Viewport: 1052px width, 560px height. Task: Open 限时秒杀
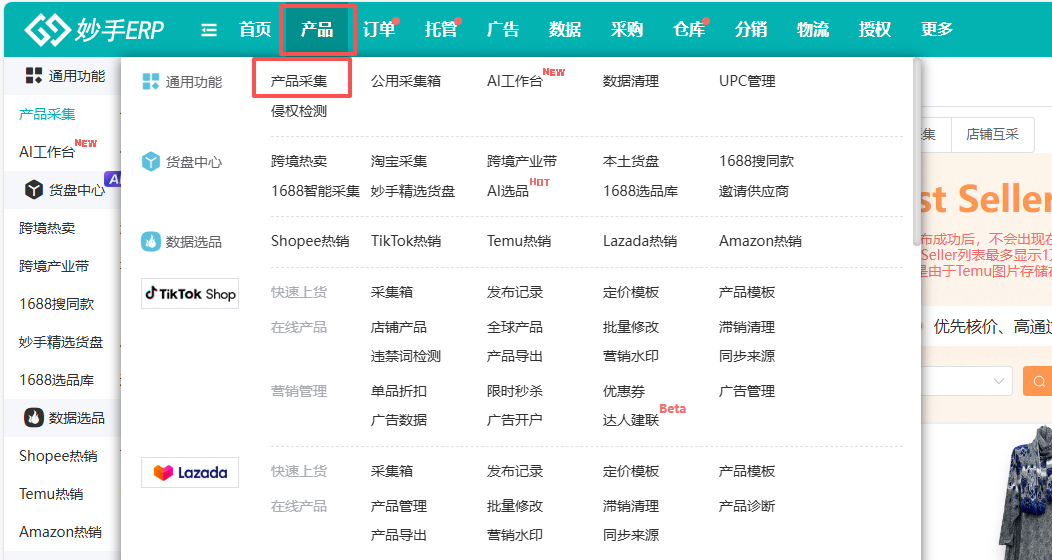[515, 391]
